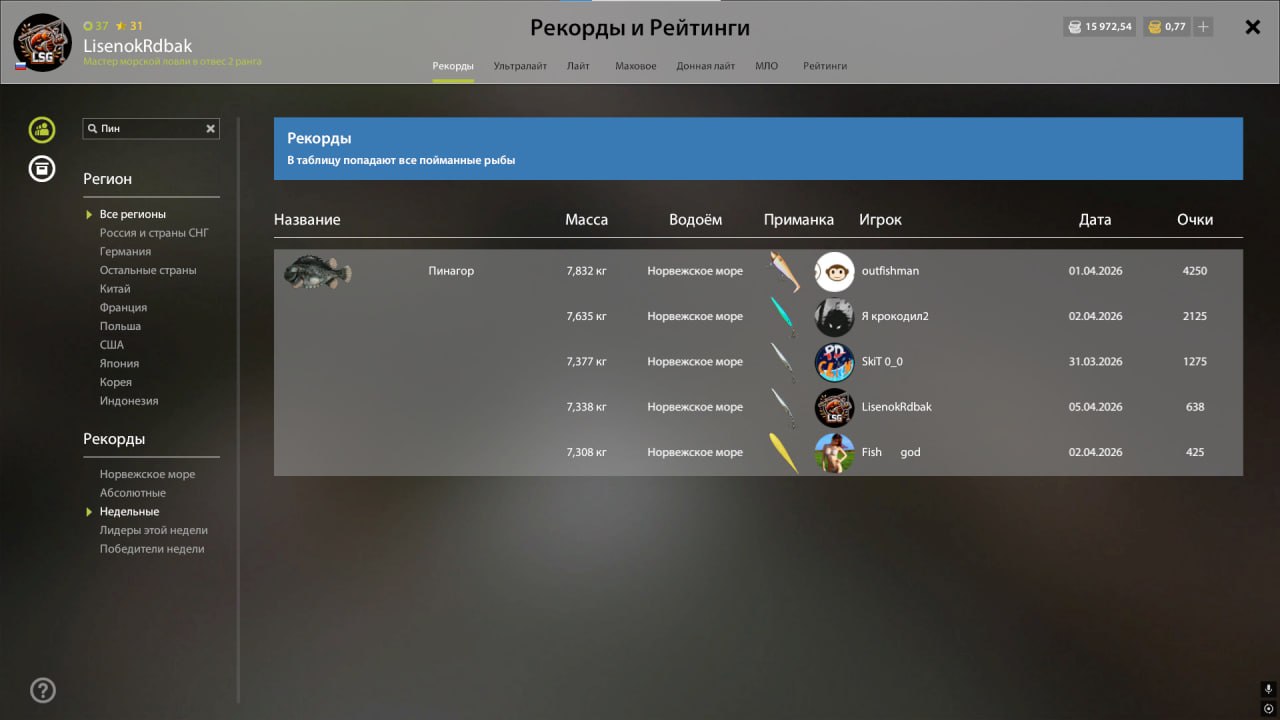This screenshot has height=720, width=1280.
Task: Clear the search field with X icon
Action: tap(211, 129)
